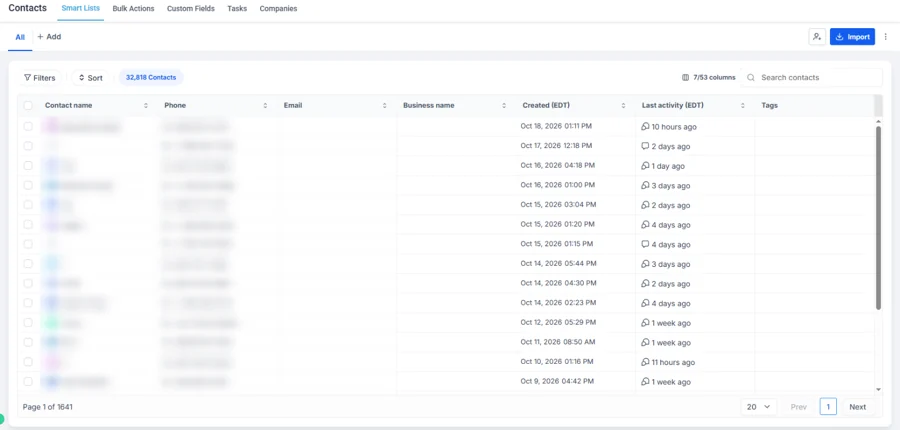Viewport: 900px width, 430px height.
Task: Check the row created Oct 16, 2026 01:00 PM
Action: (x=28, y=185)
